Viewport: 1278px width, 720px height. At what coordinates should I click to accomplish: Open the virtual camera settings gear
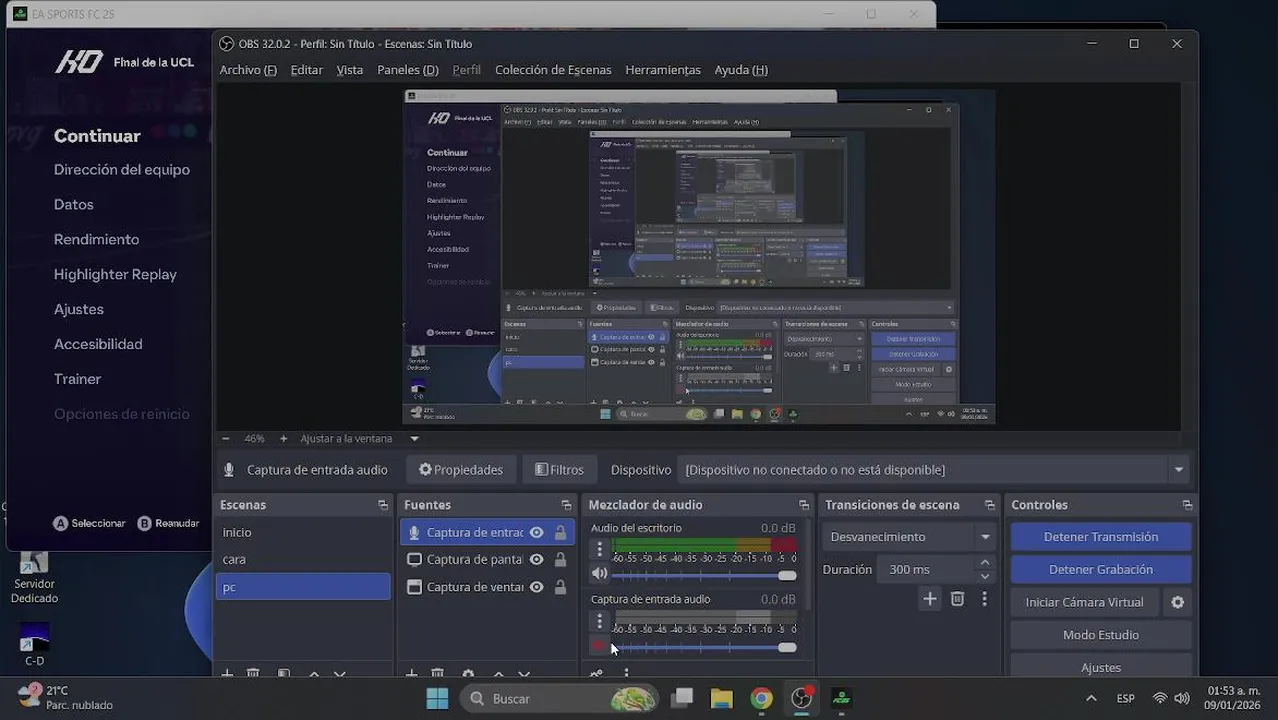tap(1178, 602)
